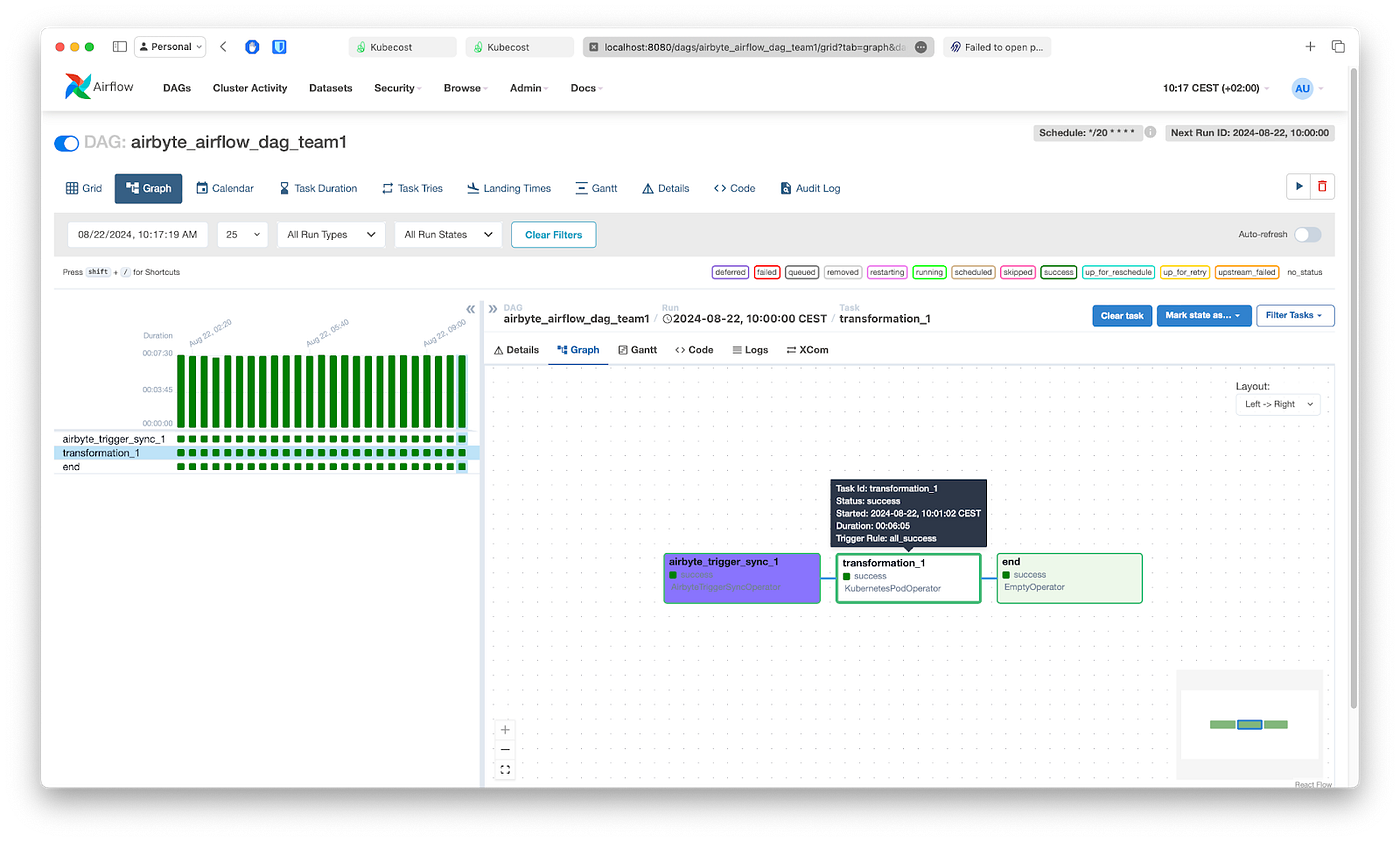Click the base date input field
1400x842 pixels.
138,235
